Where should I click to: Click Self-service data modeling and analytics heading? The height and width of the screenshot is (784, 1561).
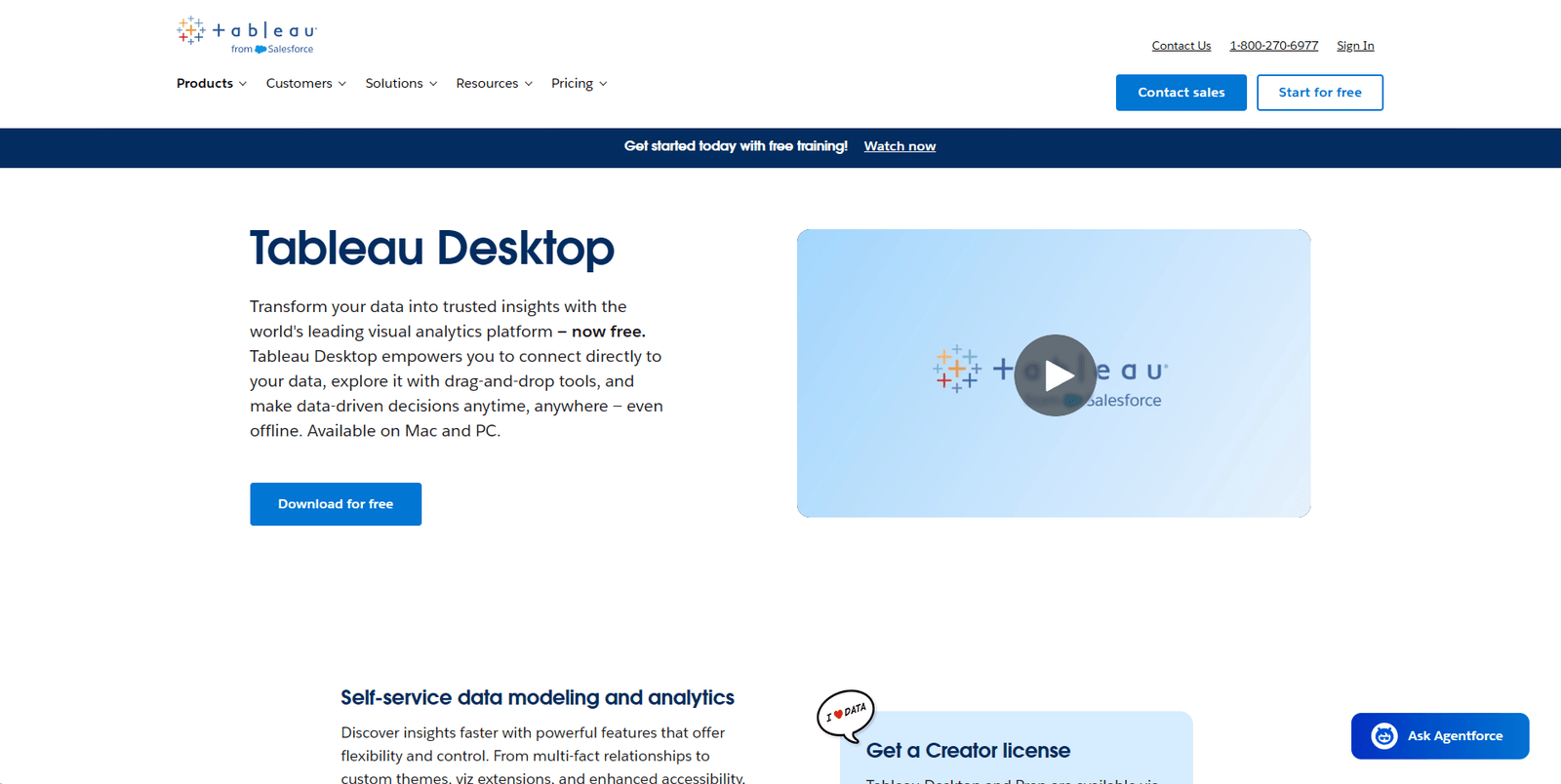point(538,697)
